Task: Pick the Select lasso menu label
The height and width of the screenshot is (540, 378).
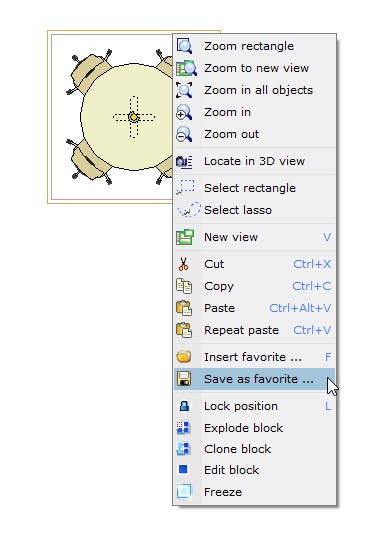Action: [x=238, y=210]
